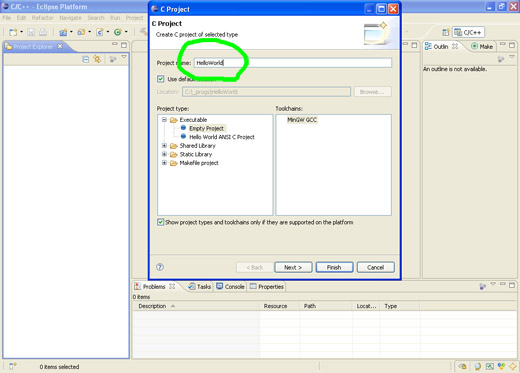Viewport: 520px width, 373px height.
Task: Open dropdown beside the New Class icon
Action: pos(126,32)
